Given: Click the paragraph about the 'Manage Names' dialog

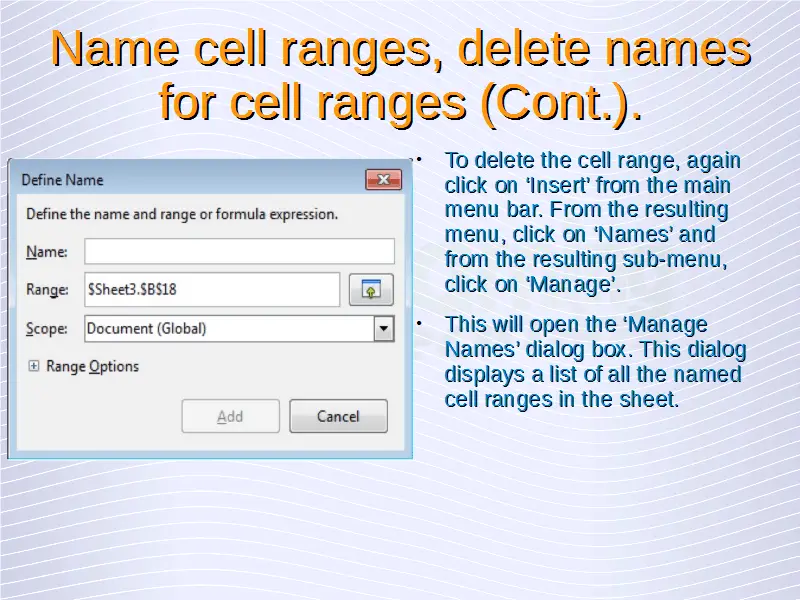Looking at the screenshot, I should 594,362.
